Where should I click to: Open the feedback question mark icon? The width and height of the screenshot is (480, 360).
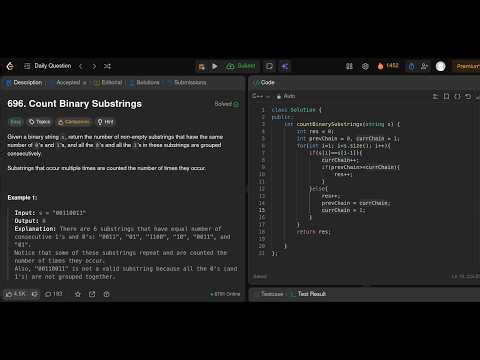(107, 294)
